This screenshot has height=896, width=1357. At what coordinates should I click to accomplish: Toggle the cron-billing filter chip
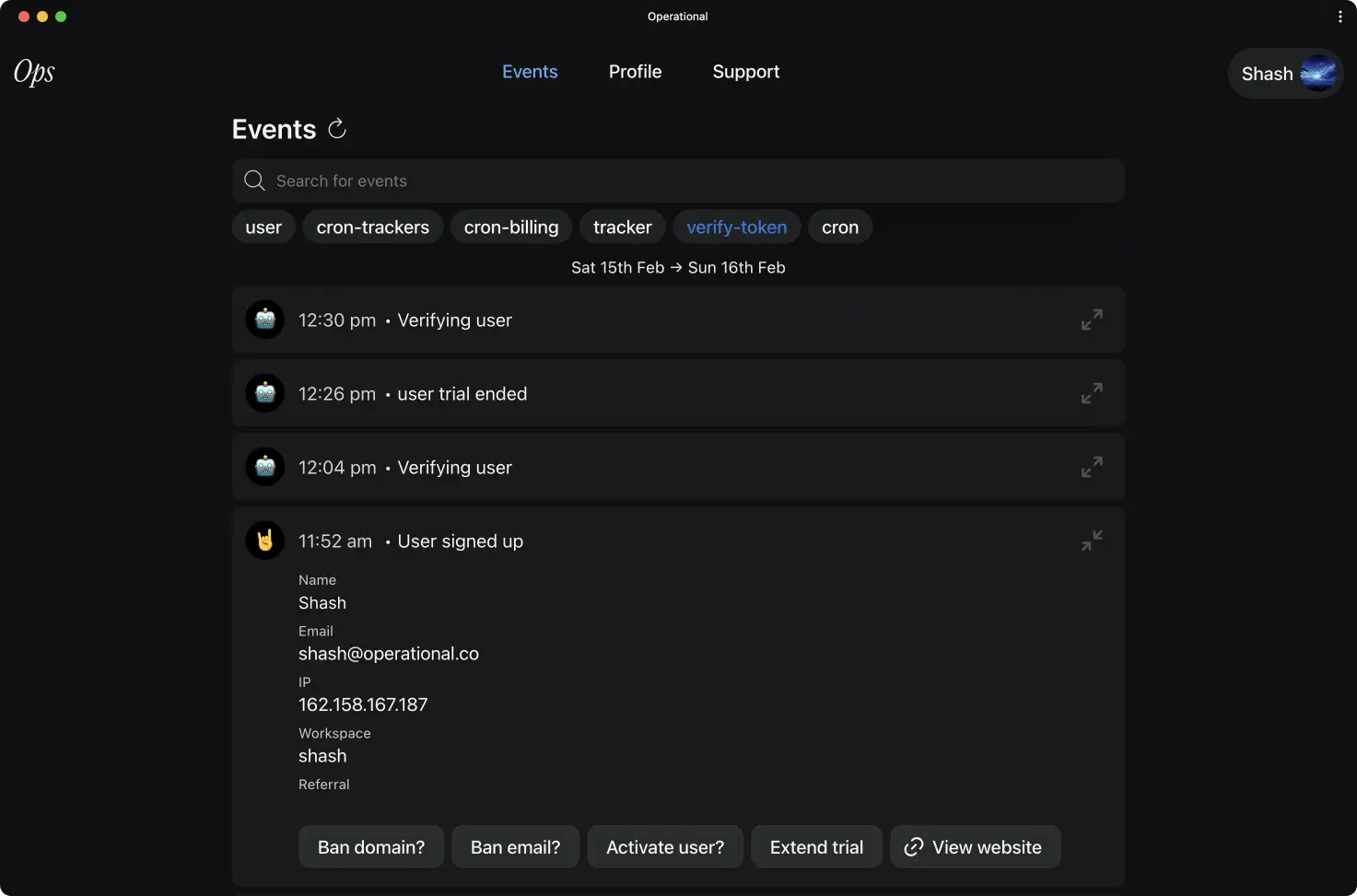pyautogui.click(x=511, y=227)
